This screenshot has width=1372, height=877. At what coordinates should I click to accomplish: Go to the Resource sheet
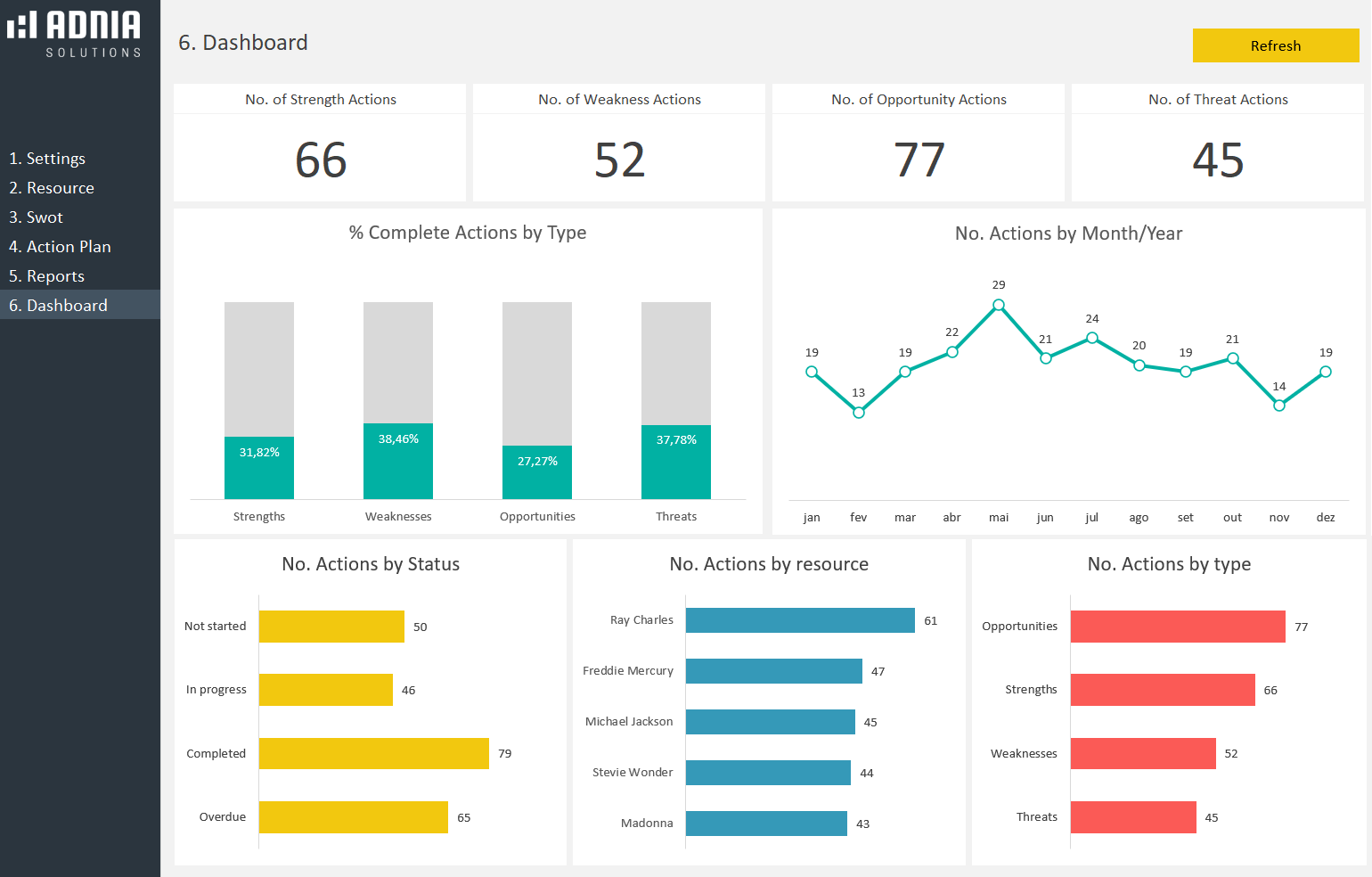point(52,188)
